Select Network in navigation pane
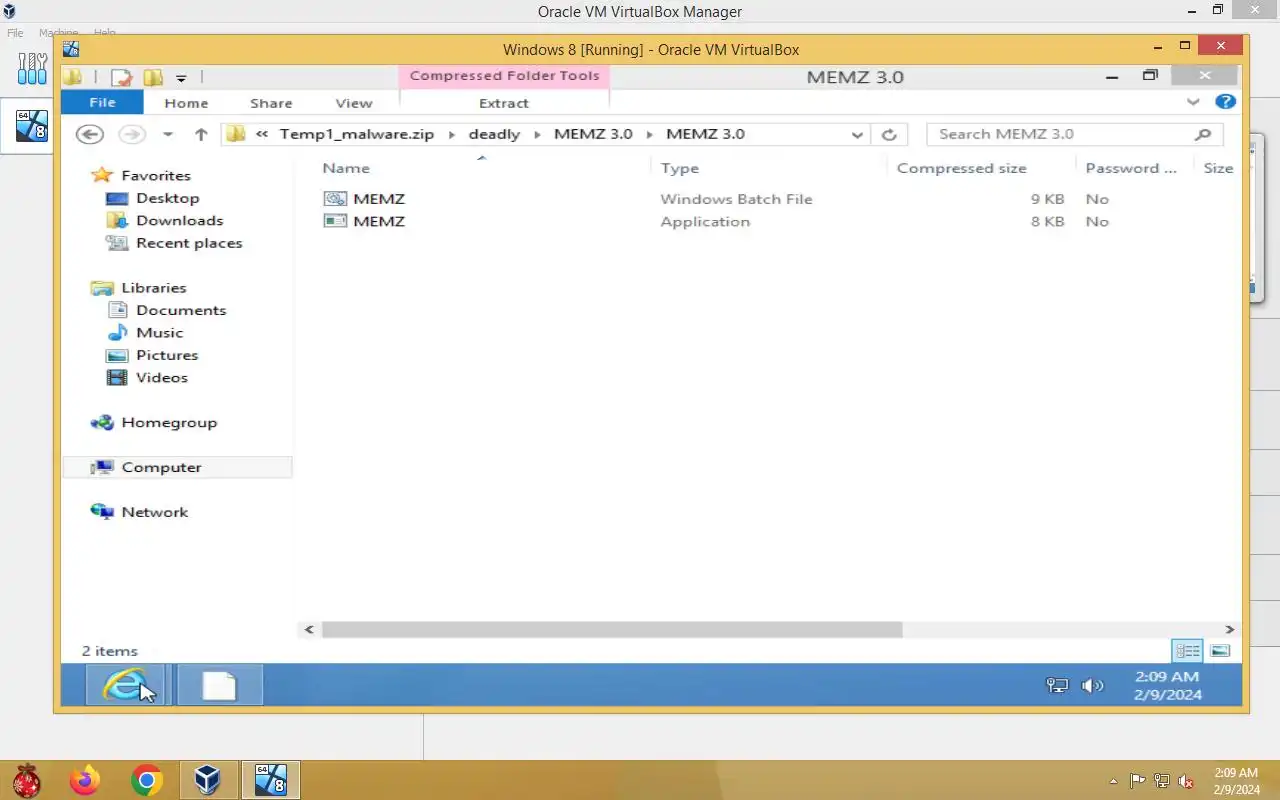This screenshot has width=1280, height=800. point(155,512)
